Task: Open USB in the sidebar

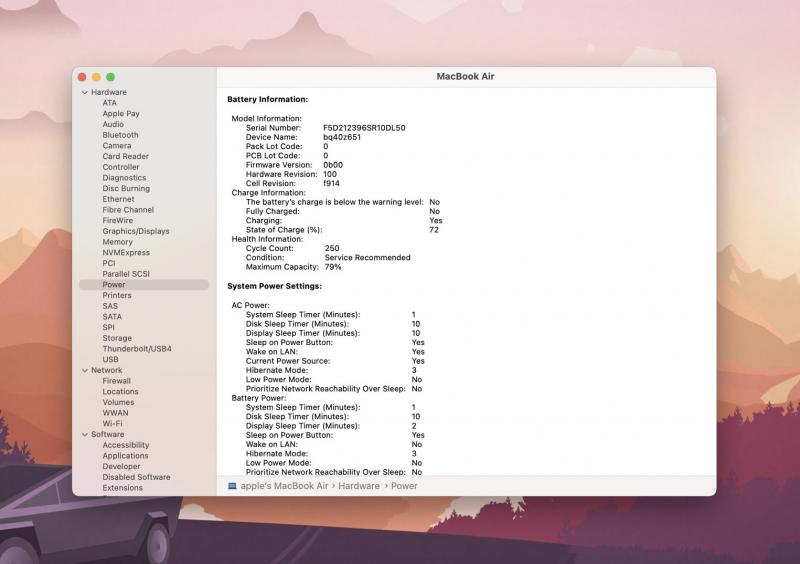Action: click(x=110, y=360)
